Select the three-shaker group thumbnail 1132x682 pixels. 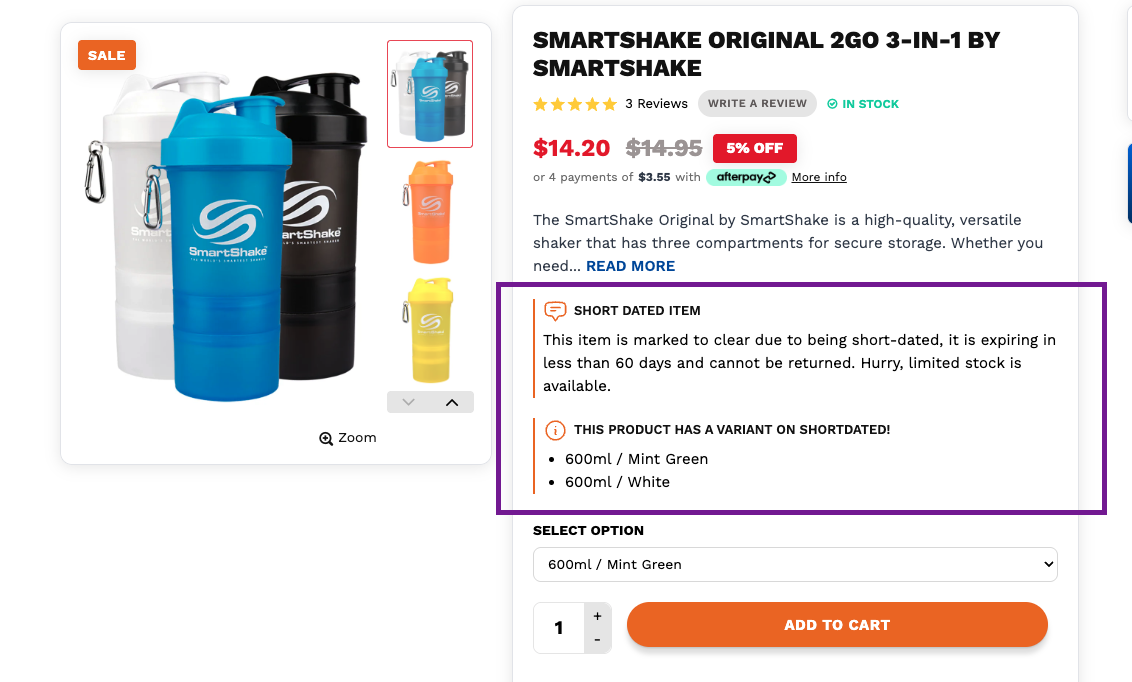point(430,94)
